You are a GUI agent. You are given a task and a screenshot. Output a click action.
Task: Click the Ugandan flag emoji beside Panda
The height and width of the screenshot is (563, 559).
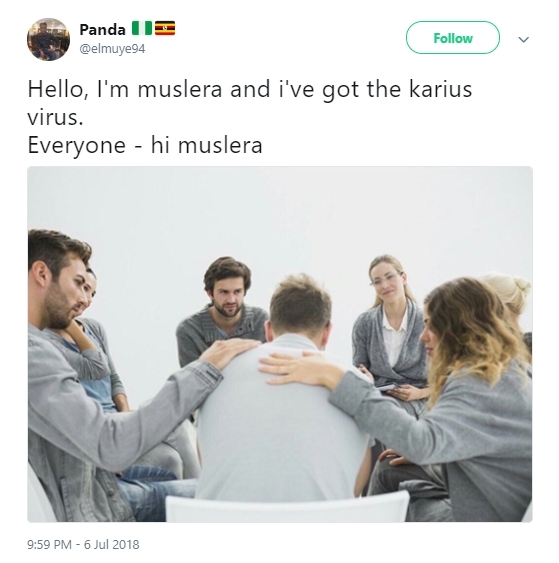point(165,28)
